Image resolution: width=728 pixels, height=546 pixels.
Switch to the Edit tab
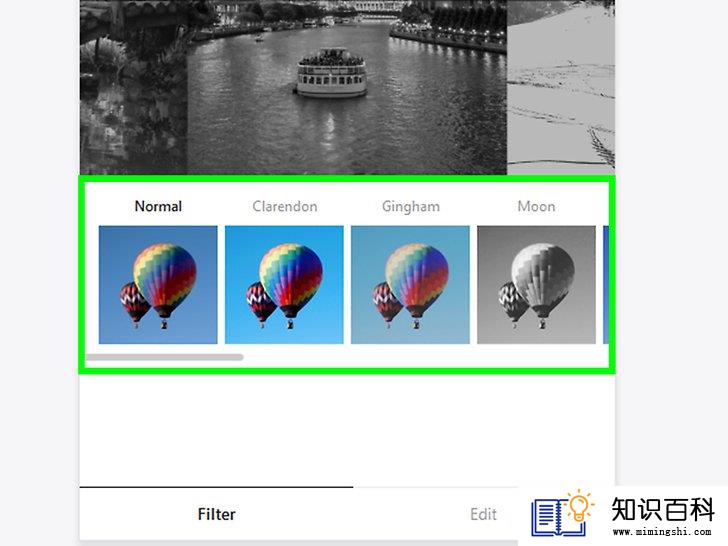pyautogui.click(x=483, y=514)
